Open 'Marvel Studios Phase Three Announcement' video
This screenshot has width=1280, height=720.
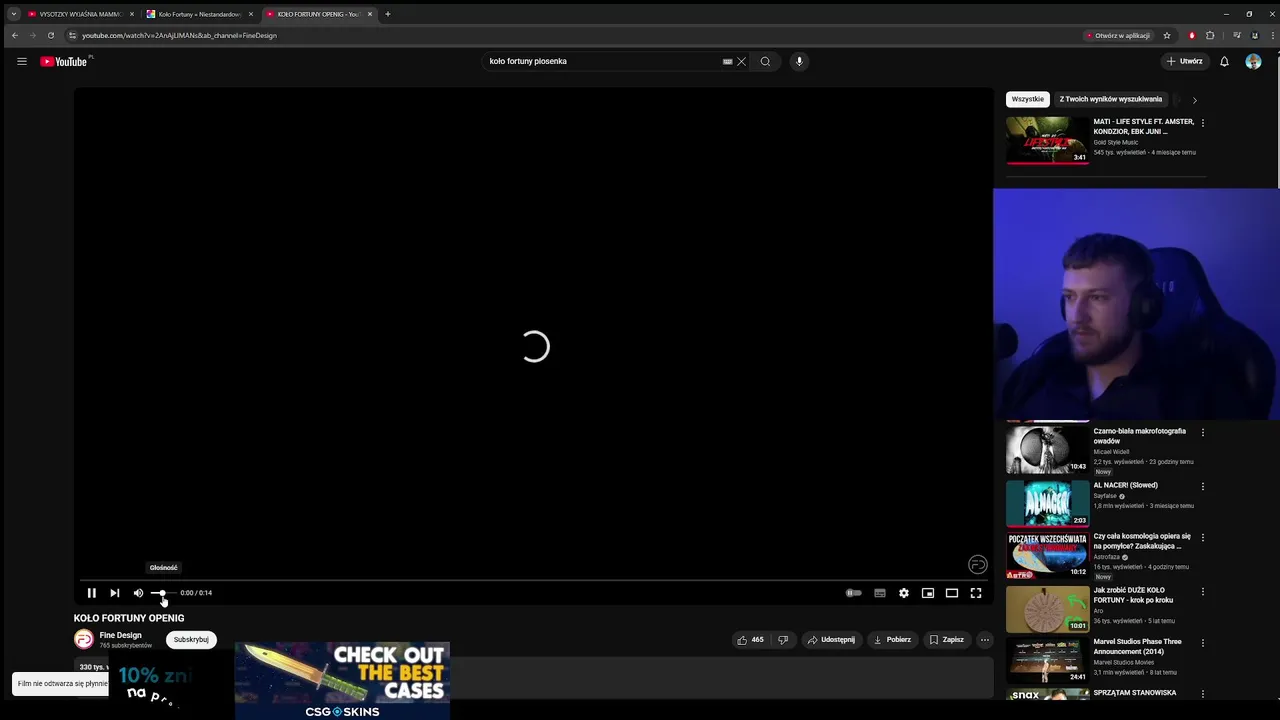[x=1137, y=646]
